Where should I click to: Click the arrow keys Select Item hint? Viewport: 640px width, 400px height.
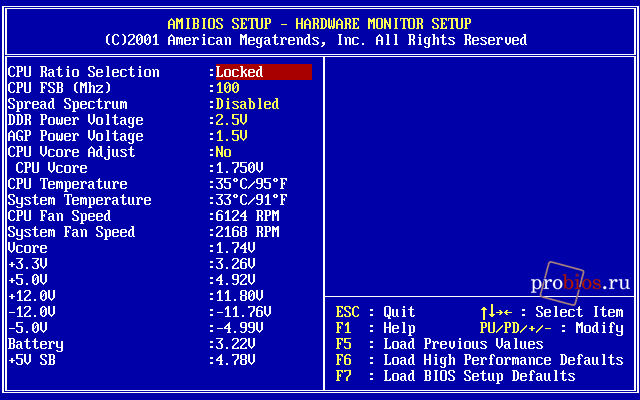point(552,312)
